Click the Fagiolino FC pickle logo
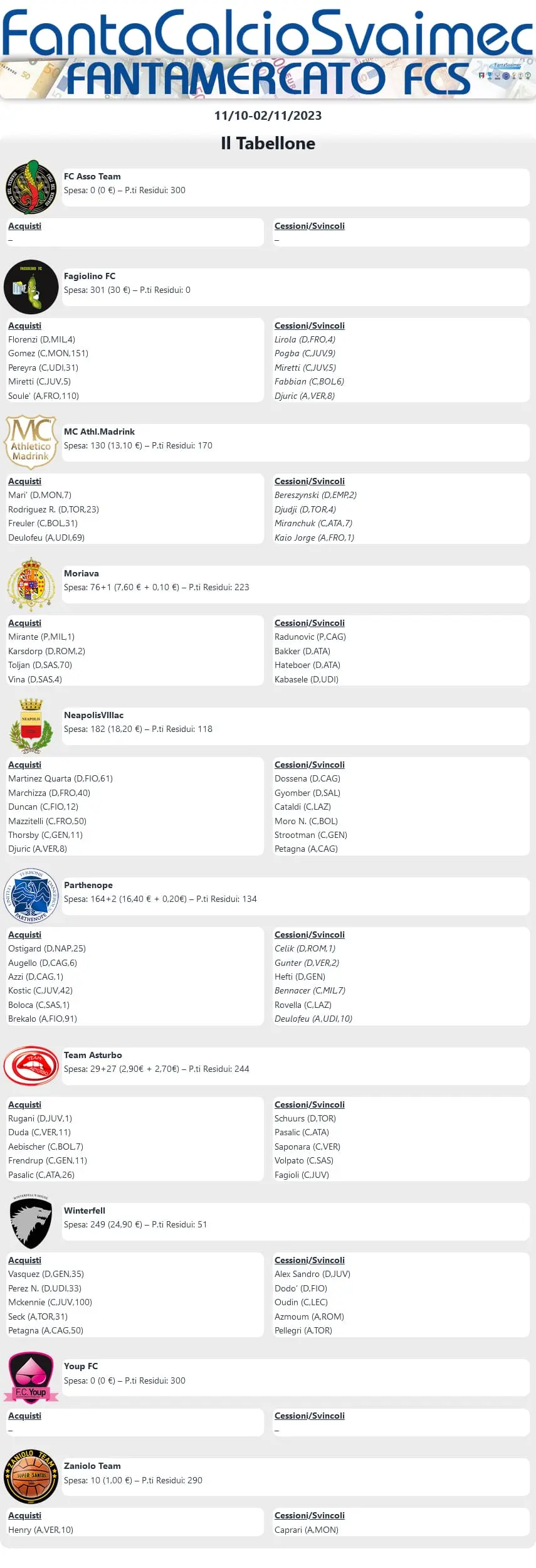The height and width of the screenshot is (1568, 536). tap(31, 287)
